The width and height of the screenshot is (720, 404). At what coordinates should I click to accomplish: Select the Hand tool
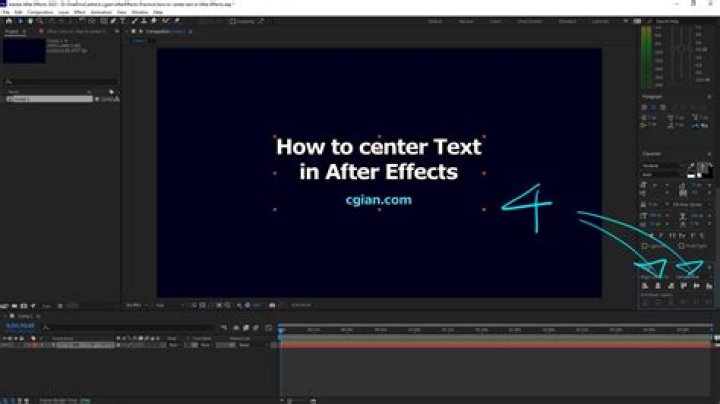30,20
